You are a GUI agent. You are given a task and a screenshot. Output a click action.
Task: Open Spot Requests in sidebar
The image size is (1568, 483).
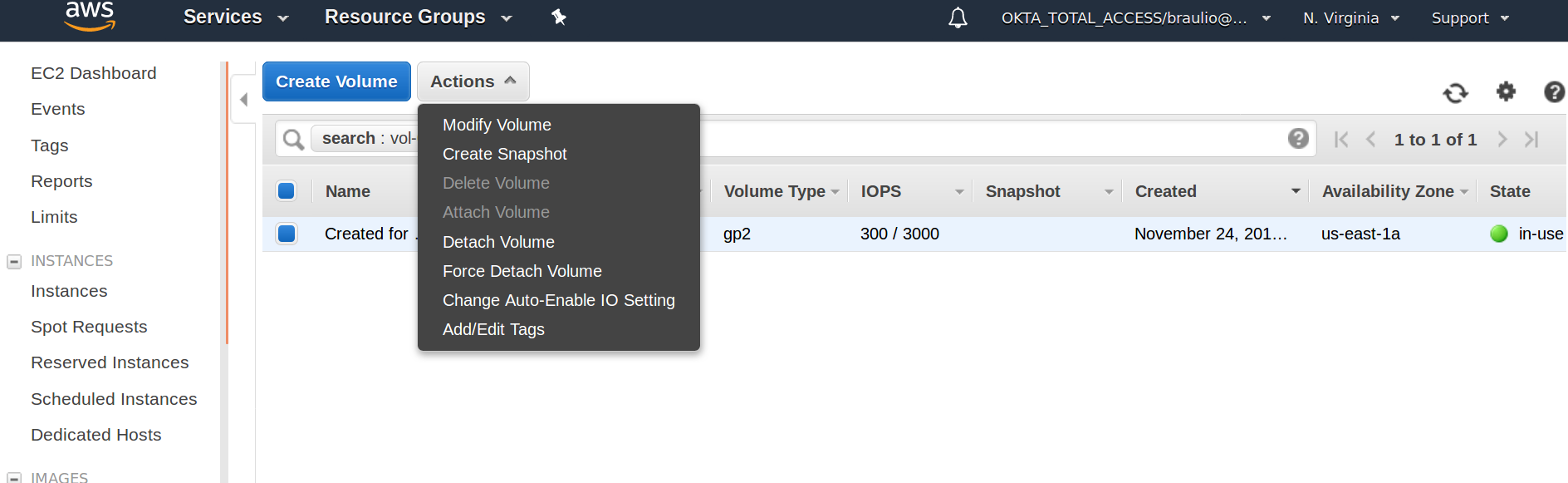(x=89, y=327)
